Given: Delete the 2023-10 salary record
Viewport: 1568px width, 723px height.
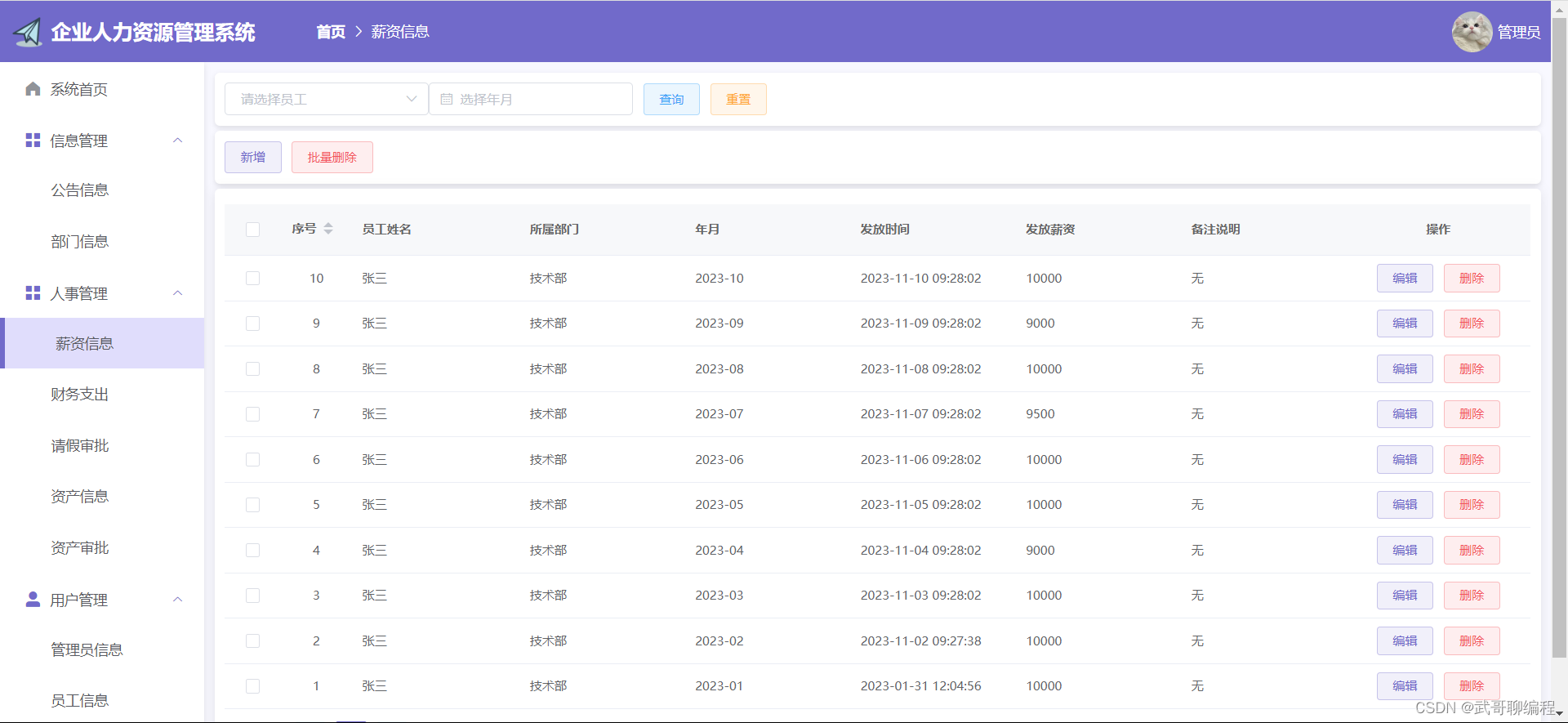Looking at the screenshot, I should point(1472,279).
